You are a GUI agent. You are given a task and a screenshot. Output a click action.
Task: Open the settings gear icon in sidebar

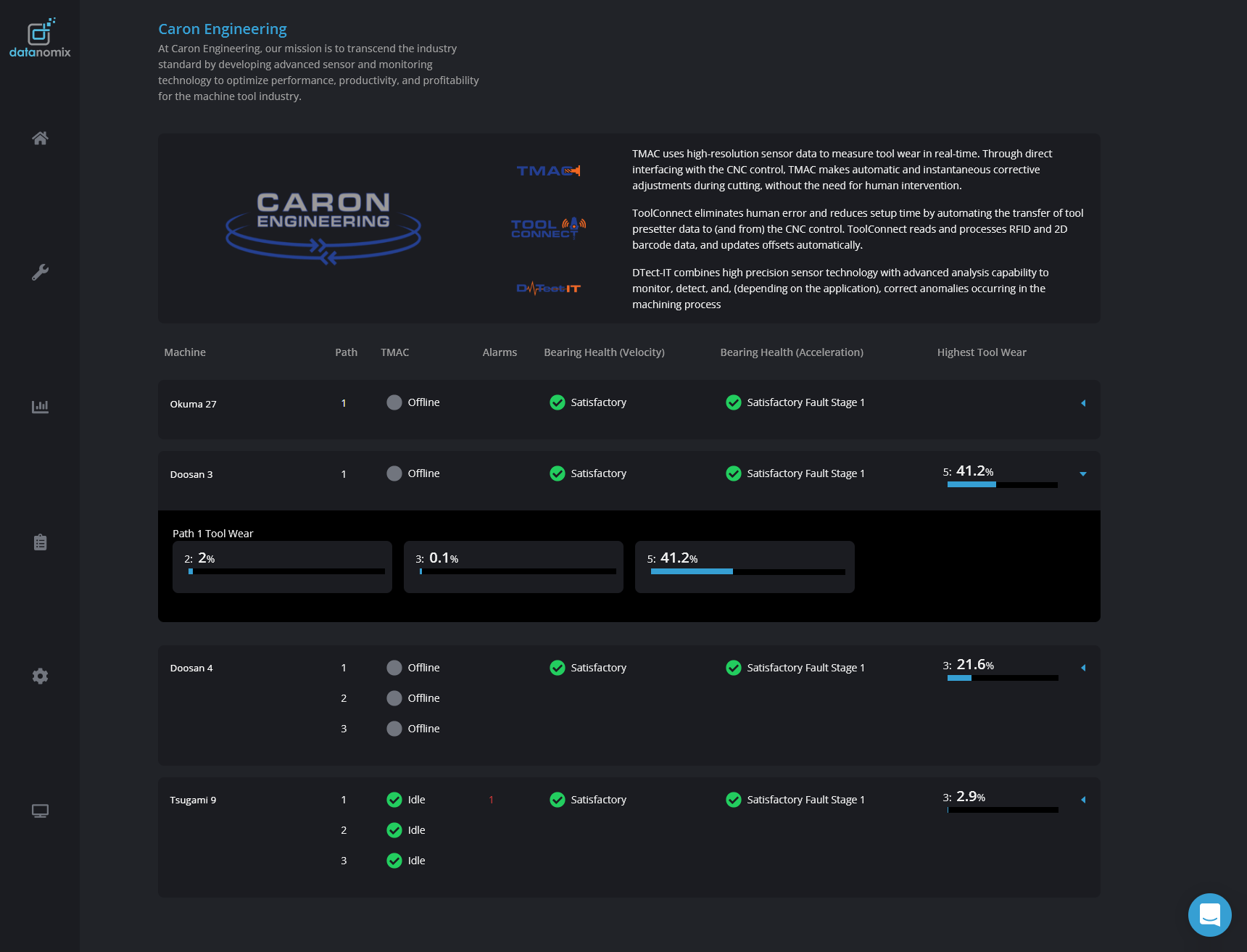pyautogui.click(x=40, y=676)
